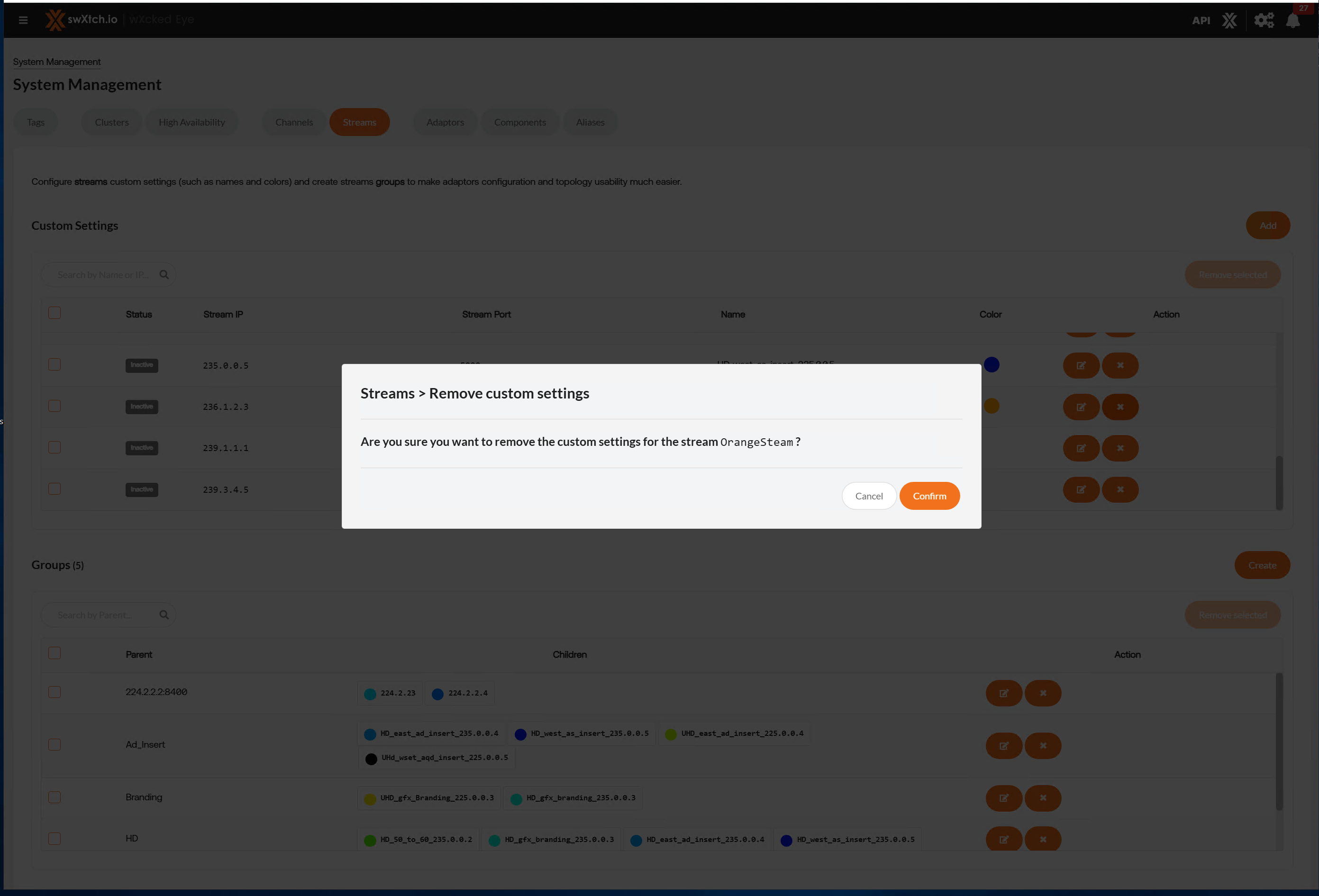Click the notifications bell icon
The width and height of the screenshot is (1319, 896).
click(1293, 20)
